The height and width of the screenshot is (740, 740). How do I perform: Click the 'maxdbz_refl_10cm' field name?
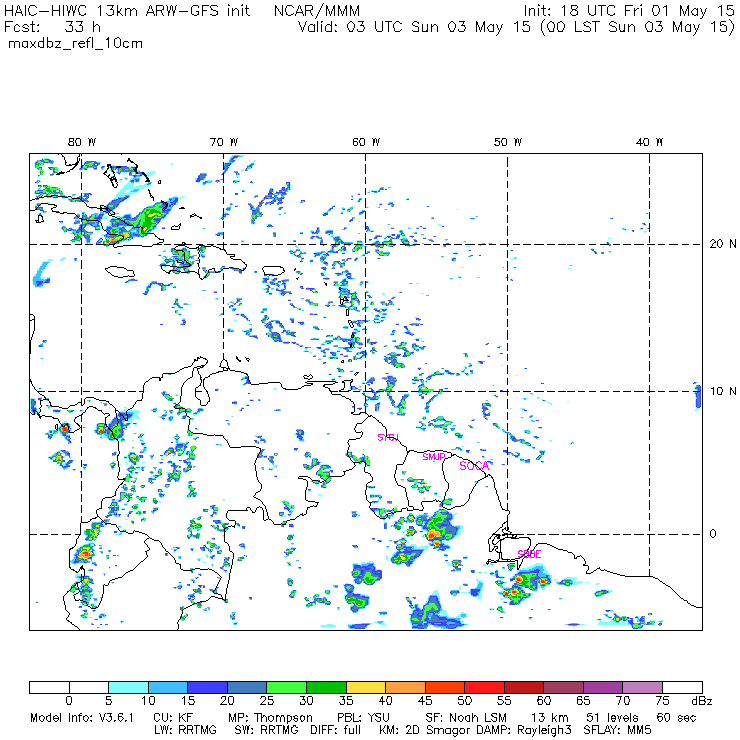(76, 44)
